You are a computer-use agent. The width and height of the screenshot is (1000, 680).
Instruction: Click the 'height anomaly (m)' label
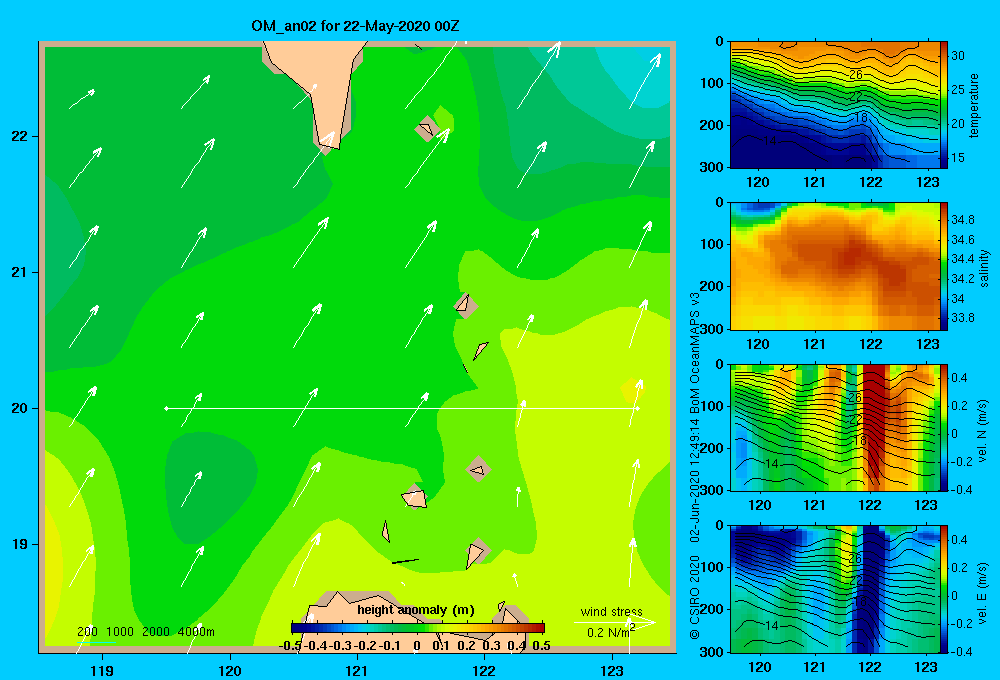pos(416,610)
